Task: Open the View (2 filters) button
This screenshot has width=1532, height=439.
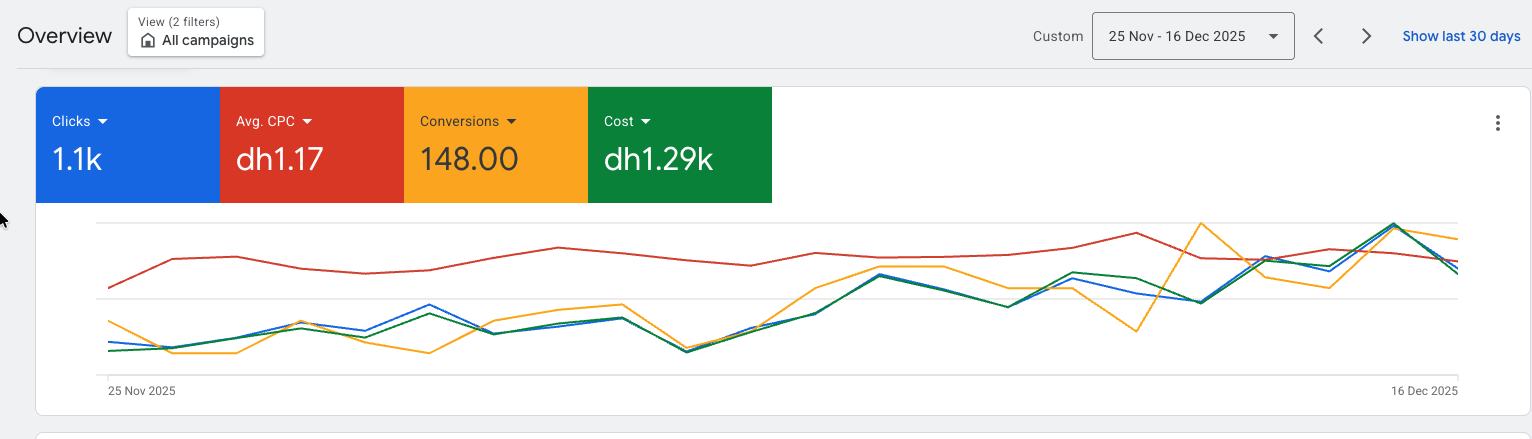Action: pyautogui.click(x=196, y=32)
